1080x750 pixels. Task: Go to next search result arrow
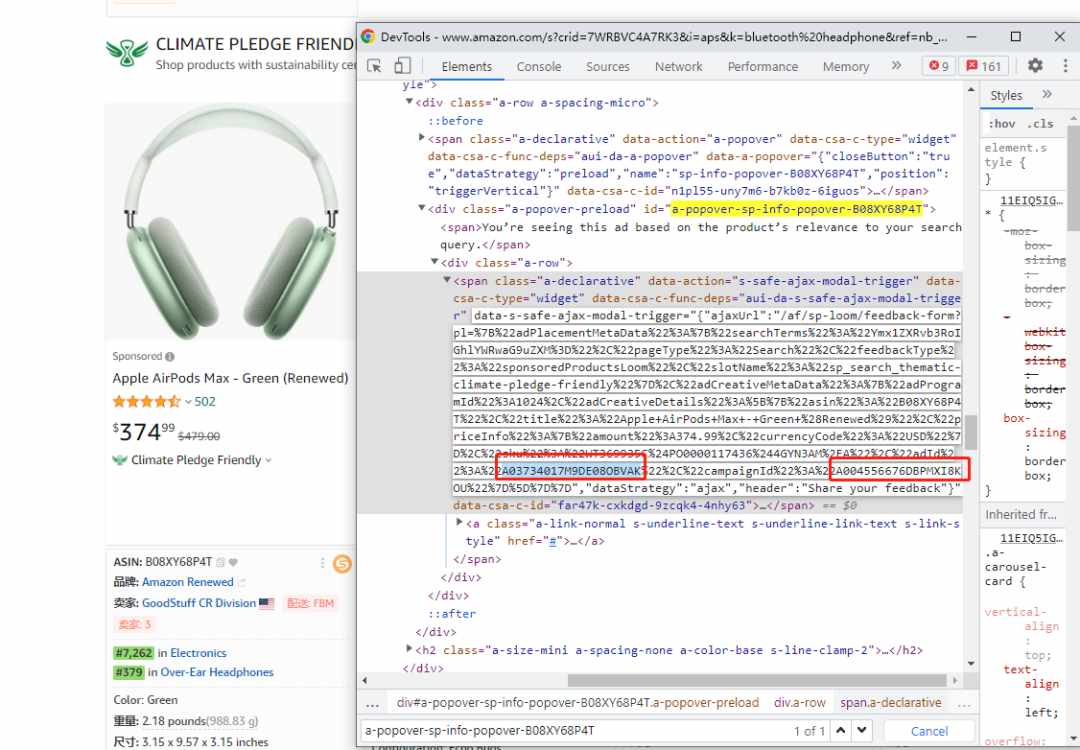click(862, 730)
